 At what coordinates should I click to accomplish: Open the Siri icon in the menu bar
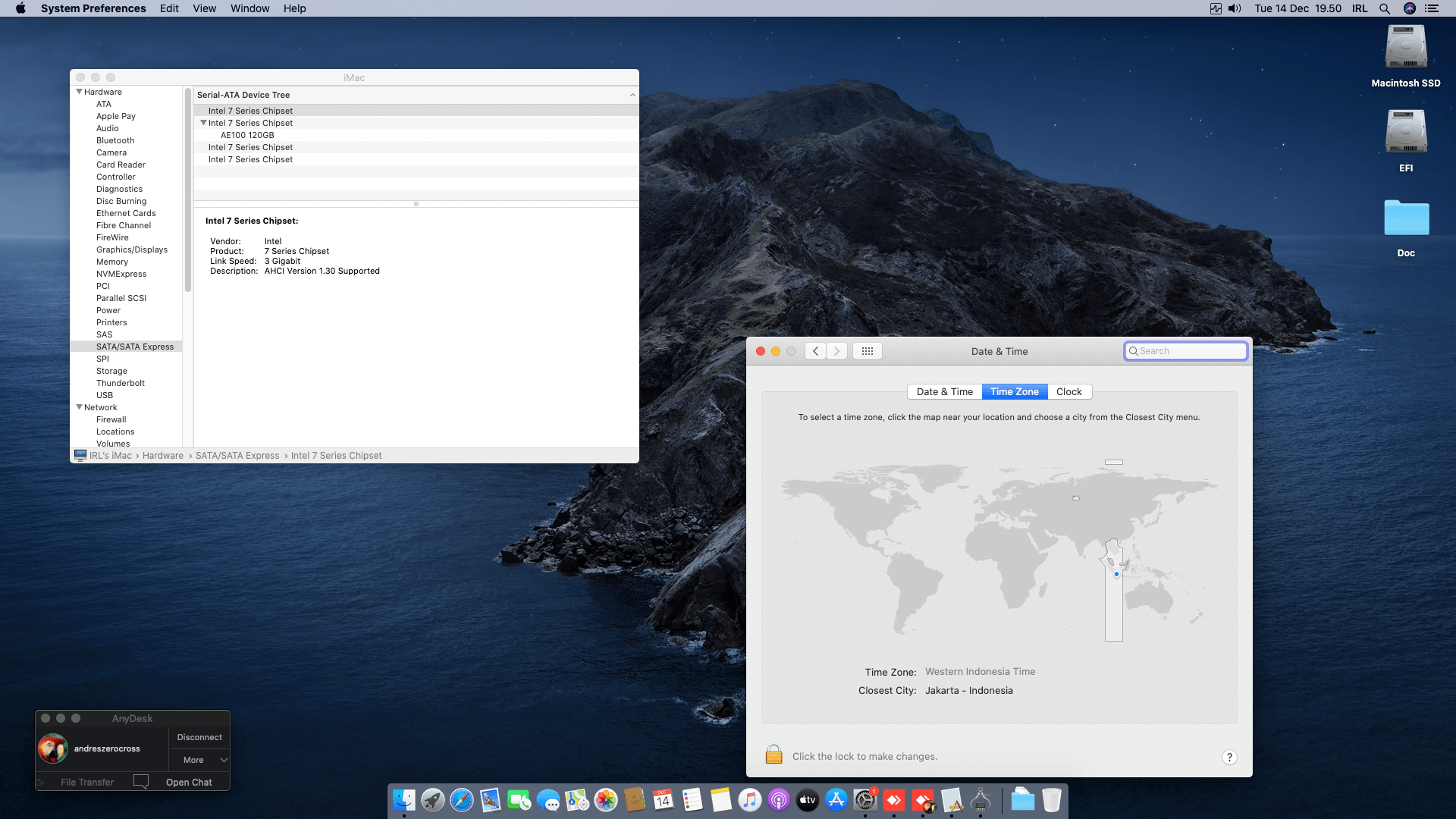tap(1409, 8)
